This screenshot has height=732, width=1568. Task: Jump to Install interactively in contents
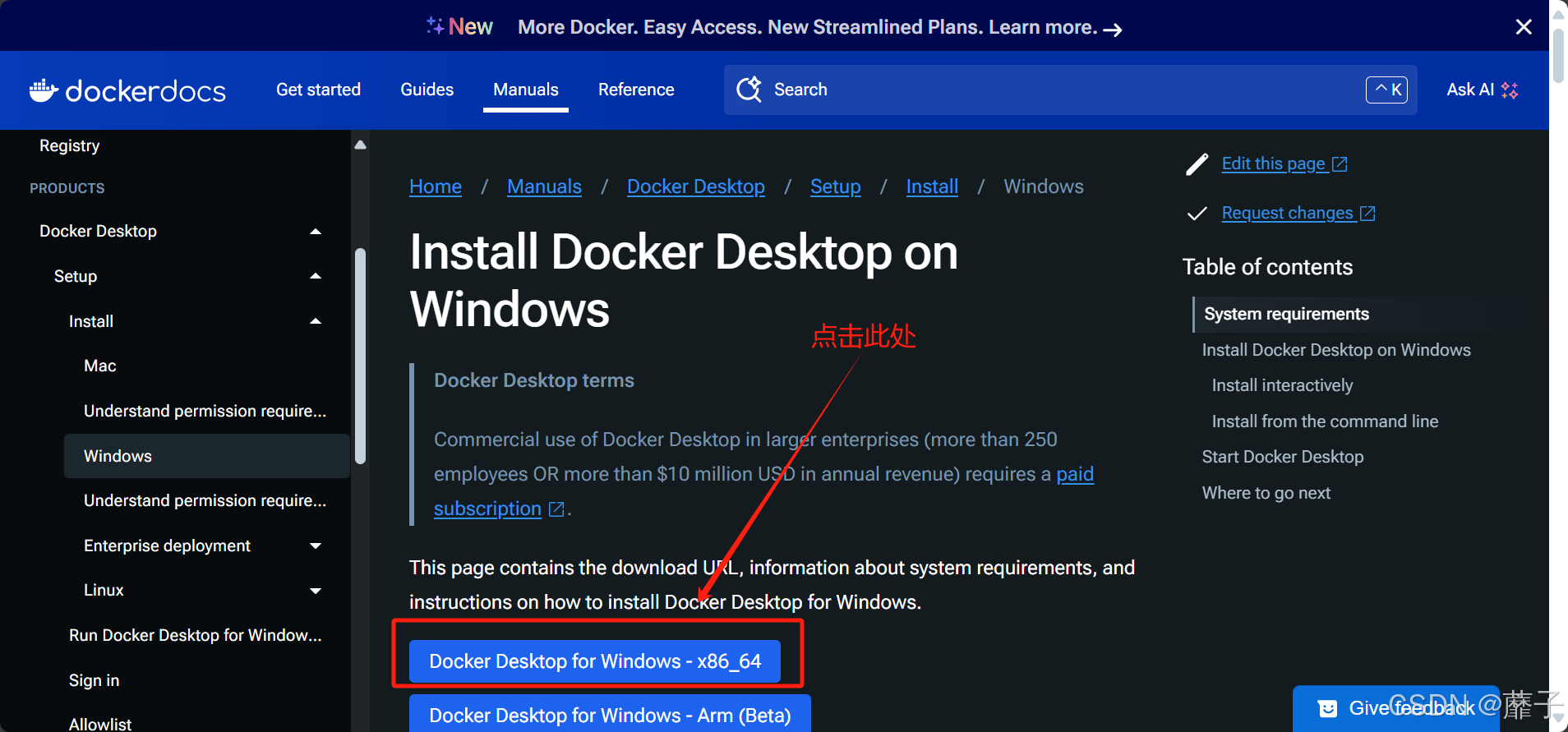(x=1282, y=385)
